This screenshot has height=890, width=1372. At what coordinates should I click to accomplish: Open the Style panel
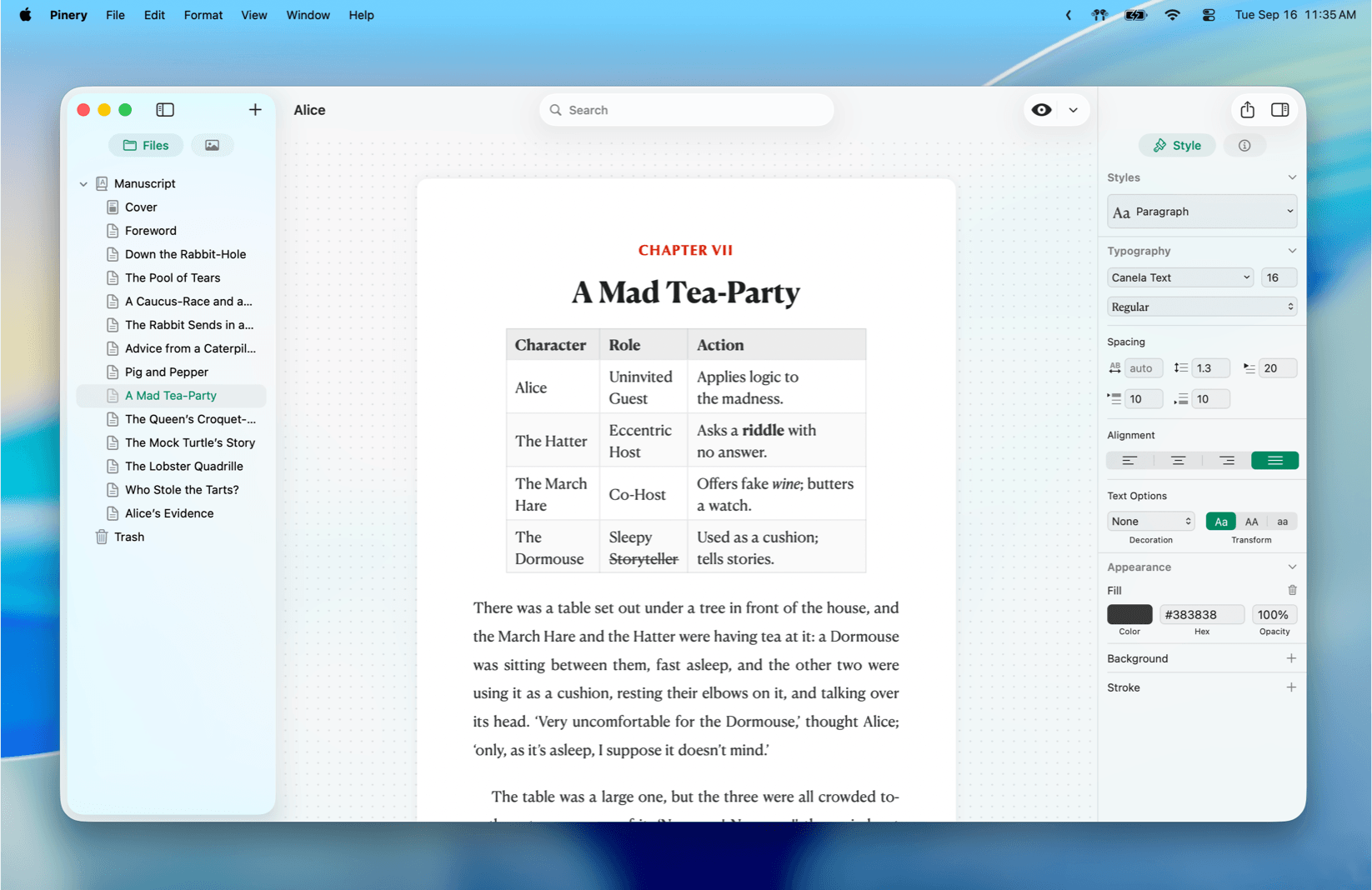point(1176,145)
